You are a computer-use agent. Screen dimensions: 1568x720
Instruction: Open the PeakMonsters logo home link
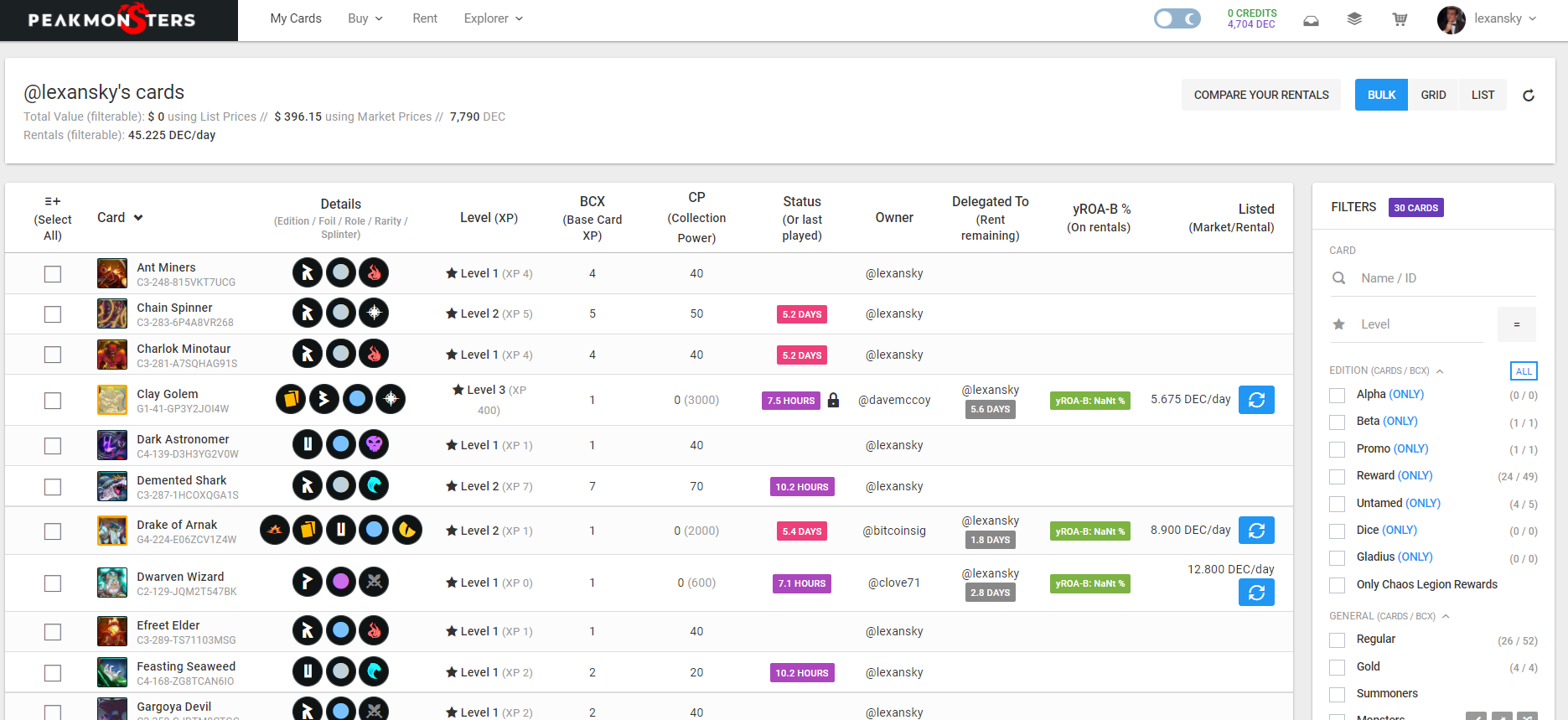click(x=111, y=19)
